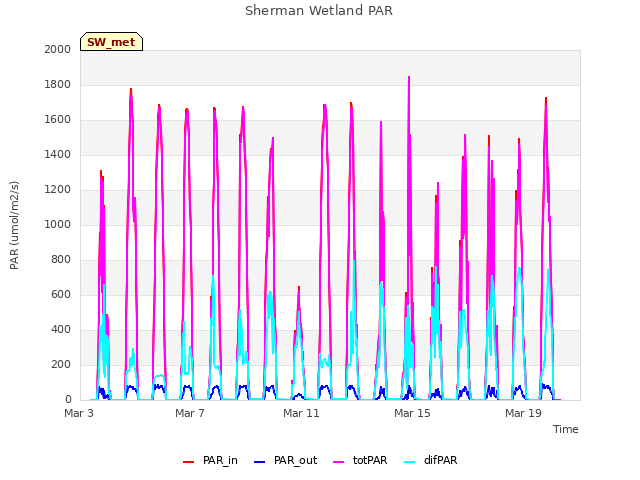
Task: Click the Time x-axis label
Action: coord(566,429)
